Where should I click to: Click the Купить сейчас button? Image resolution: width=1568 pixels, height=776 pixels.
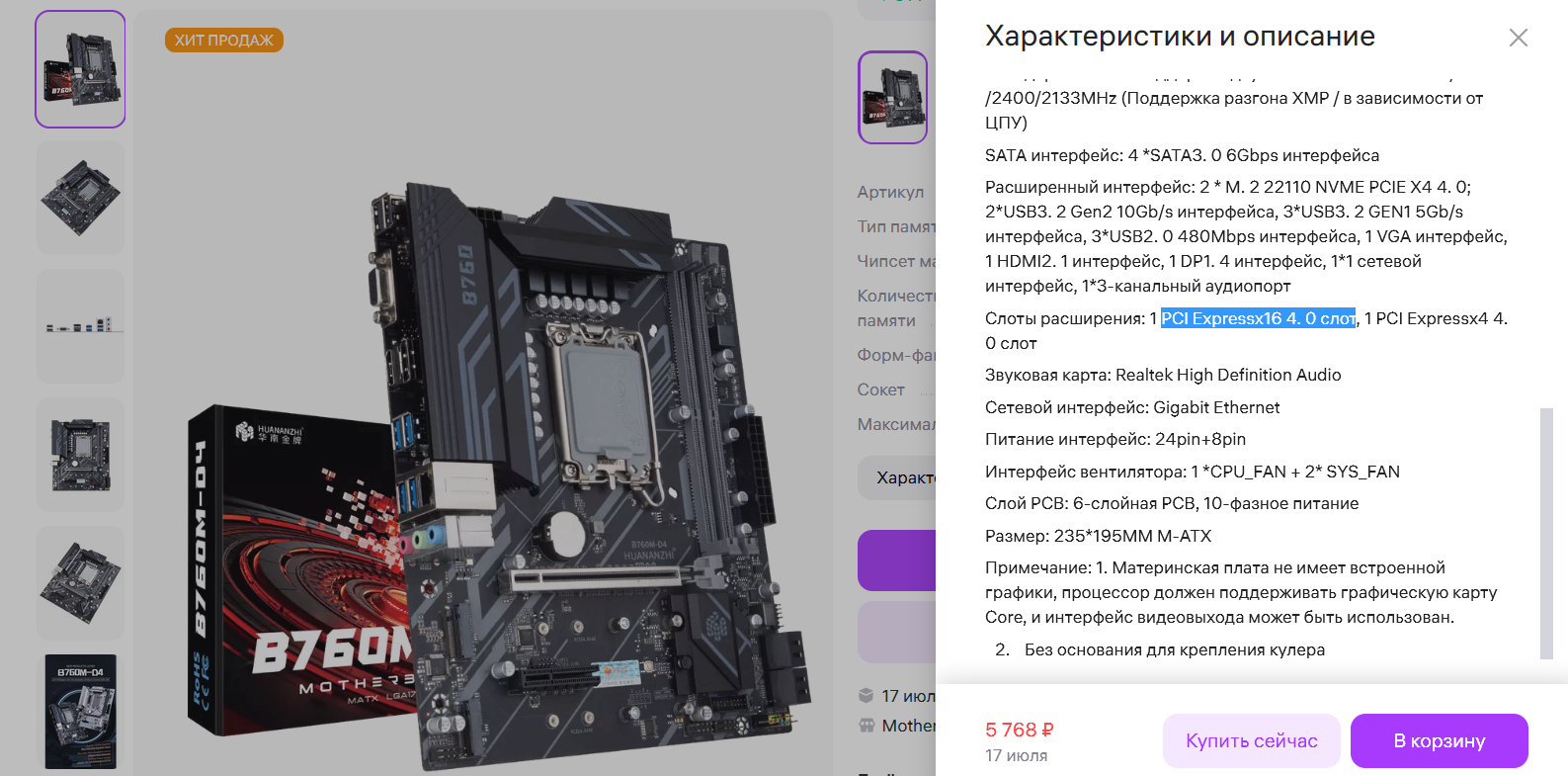click(x=1252, y=740)
